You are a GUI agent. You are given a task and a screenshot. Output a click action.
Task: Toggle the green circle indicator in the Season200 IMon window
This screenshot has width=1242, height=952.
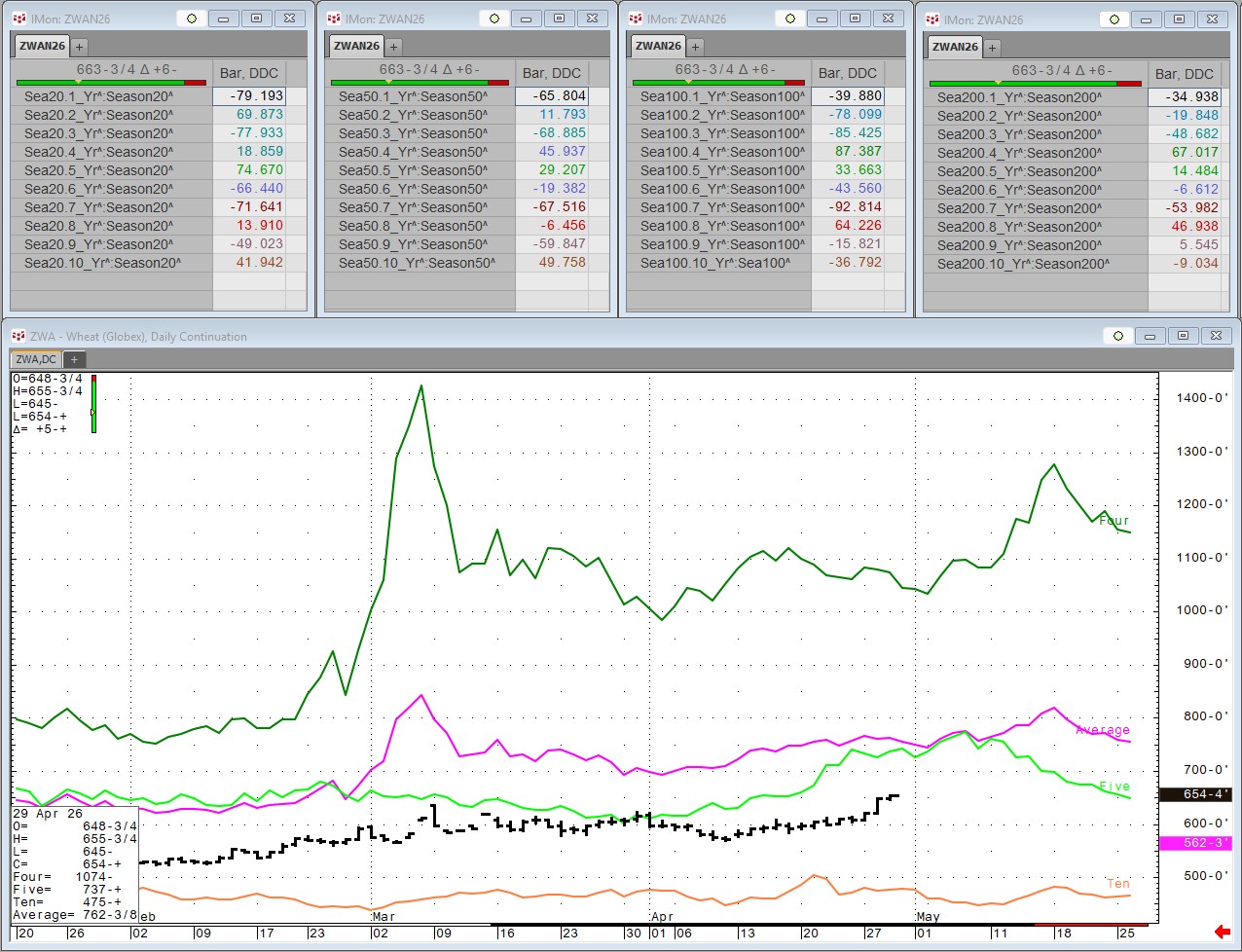pyautogui.click(x=1114, y=18)
